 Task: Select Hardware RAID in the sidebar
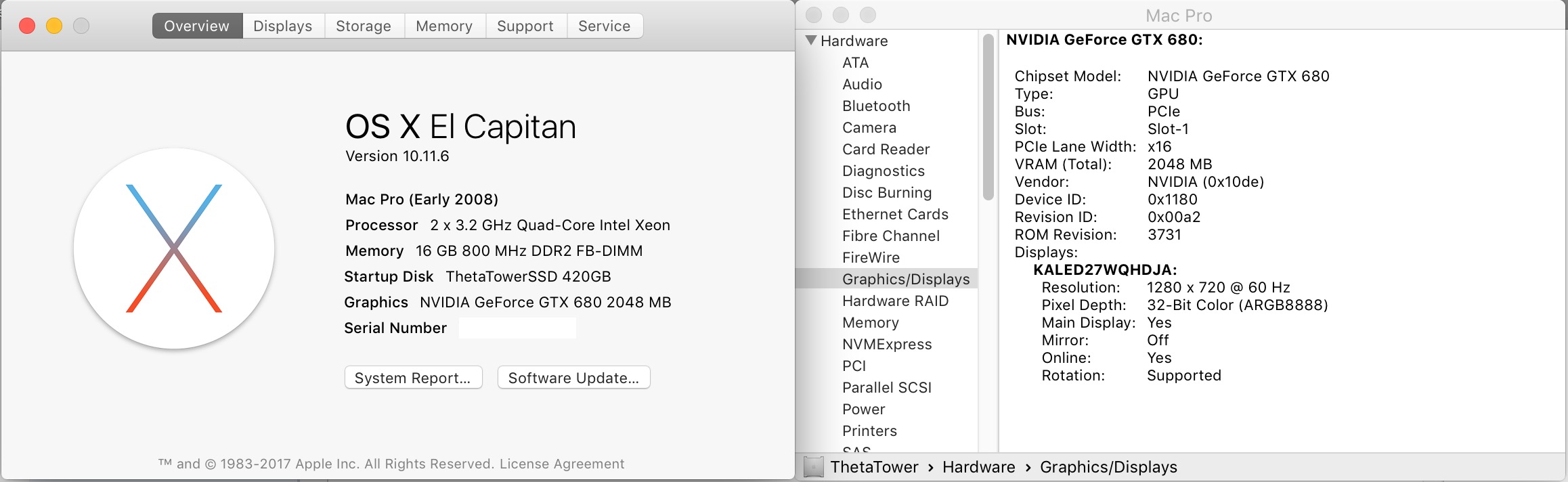[x=895, y=301]
